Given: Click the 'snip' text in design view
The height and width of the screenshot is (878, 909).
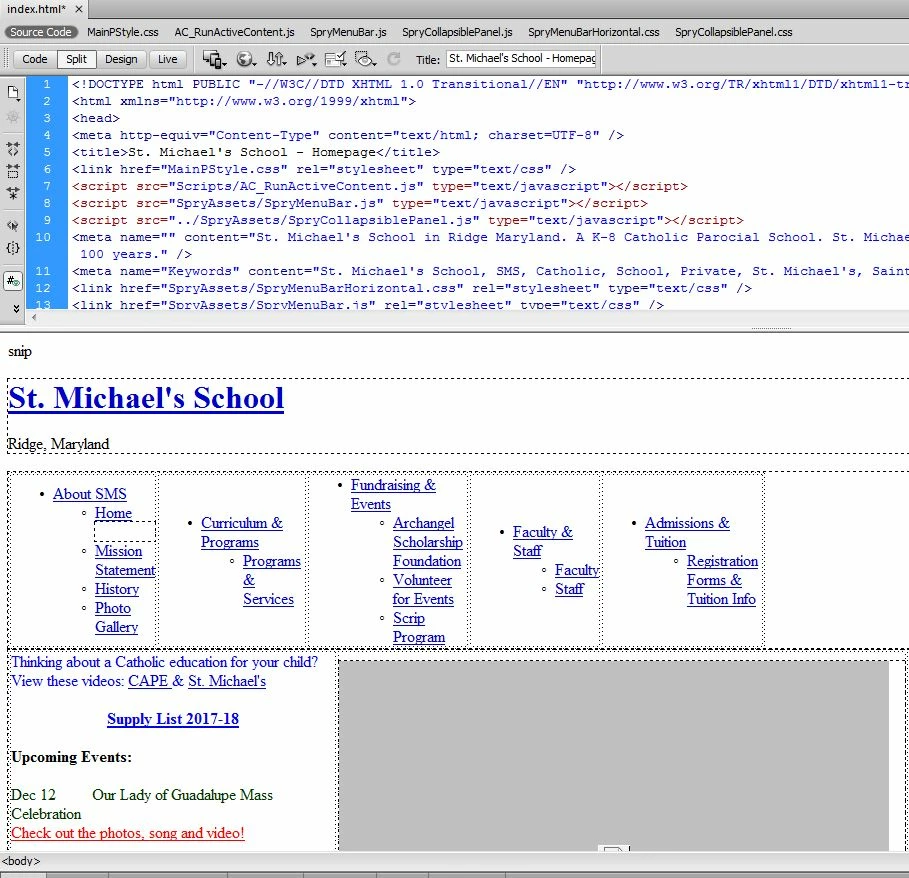Looking at the screenshot, I should click(x=20, y=351).
